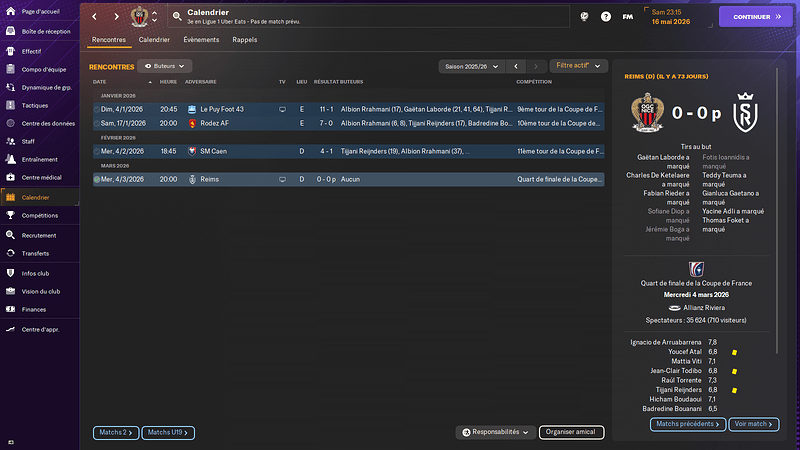
Task: Toggle checkbox on Le Puy Foot 43 row
Action: 96,109
